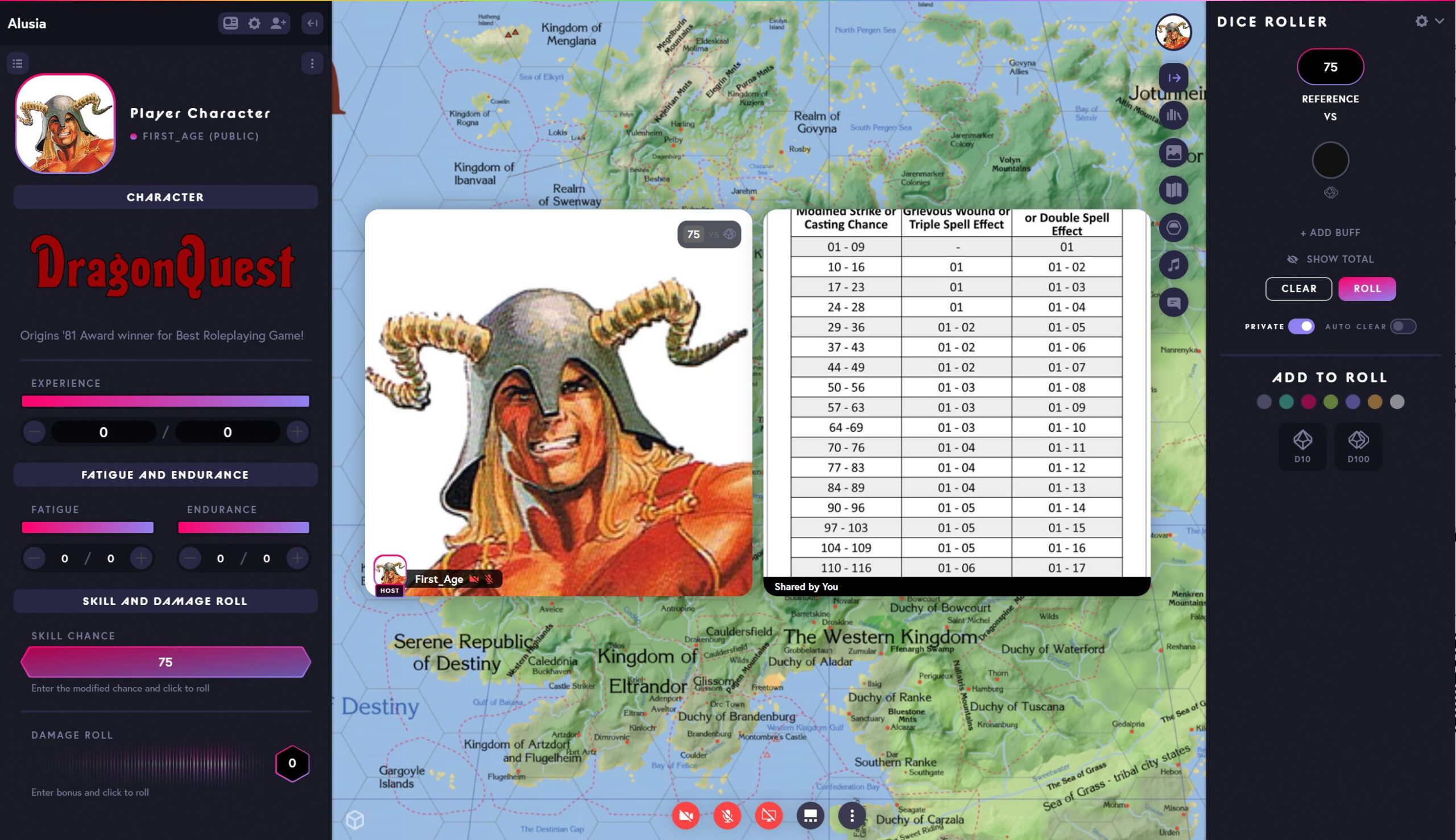The width and height of the screenshot is (1456, 840).
Task: Pick the teal dice color swatch
Action: click(x=1286, y=402)
